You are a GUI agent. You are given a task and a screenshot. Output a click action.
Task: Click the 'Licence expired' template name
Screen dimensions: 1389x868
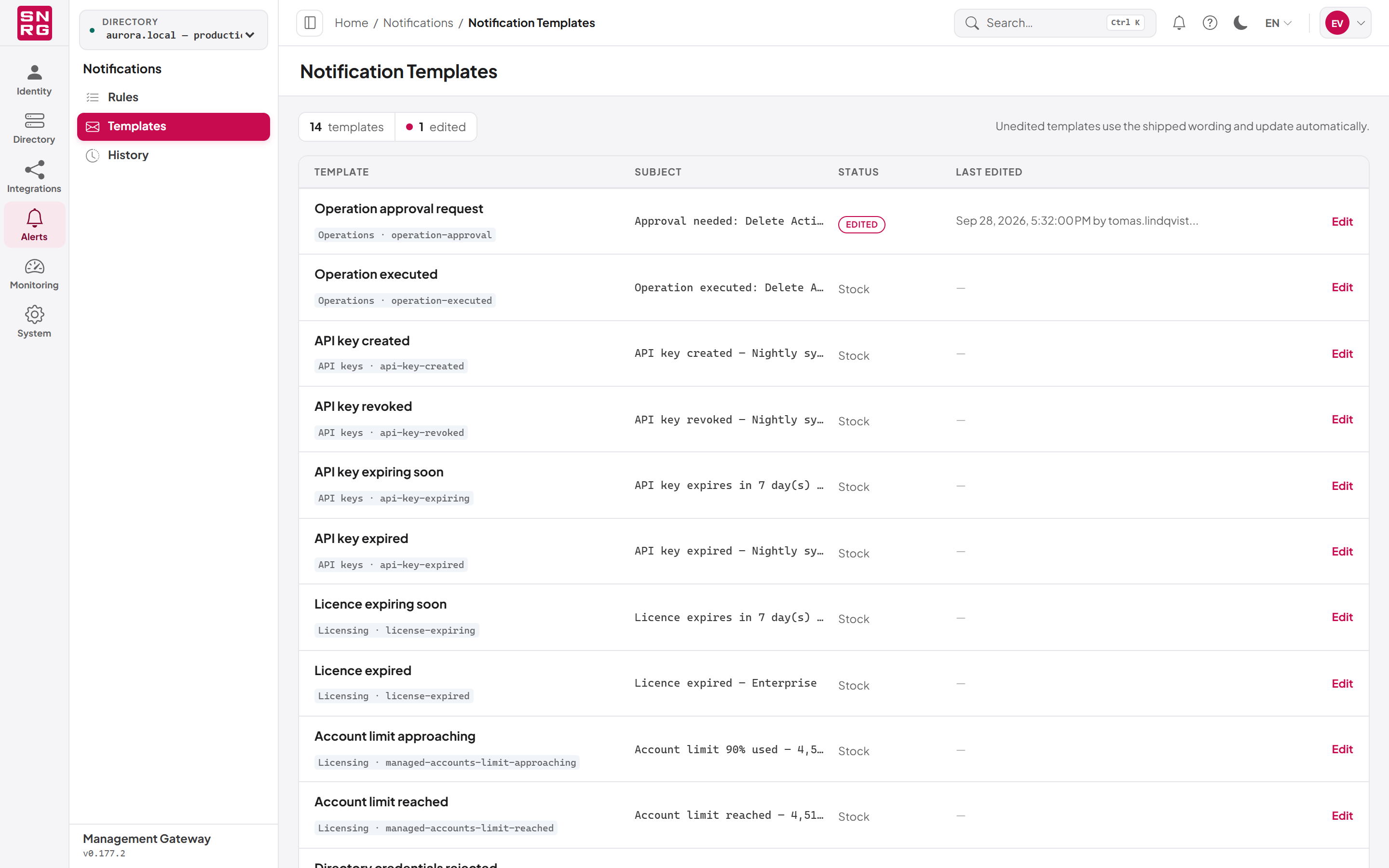point(363,670)
